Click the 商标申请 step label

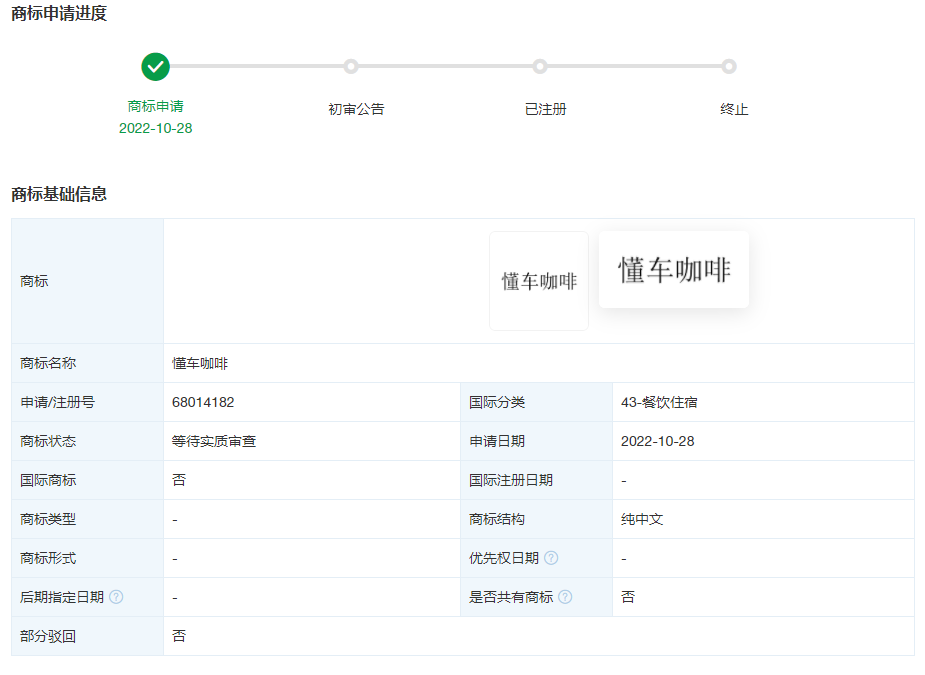pos(156,106)
